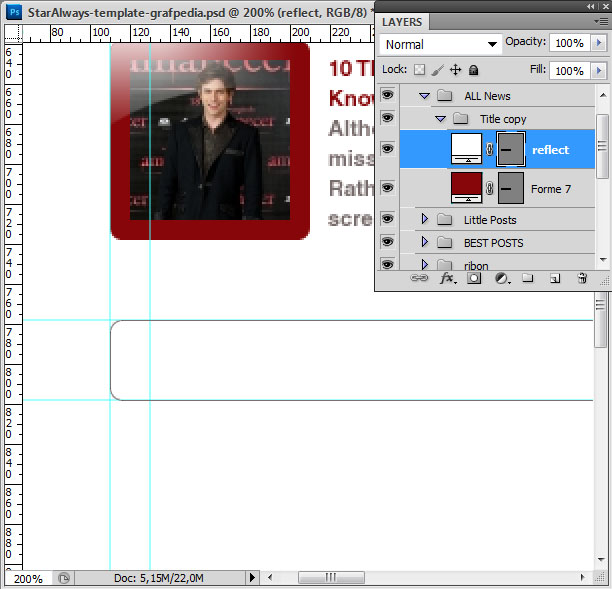This screenshot has height=589, width=612.
Task: Click the status bar preview icon
Action: click(x=64, y=578)
